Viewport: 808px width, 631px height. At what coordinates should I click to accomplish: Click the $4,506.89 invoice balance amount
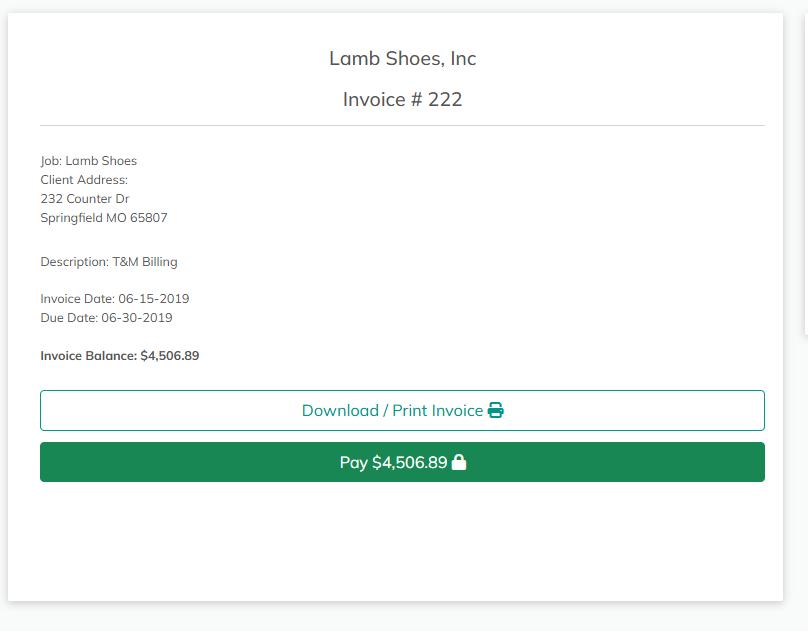pos(169,356)
